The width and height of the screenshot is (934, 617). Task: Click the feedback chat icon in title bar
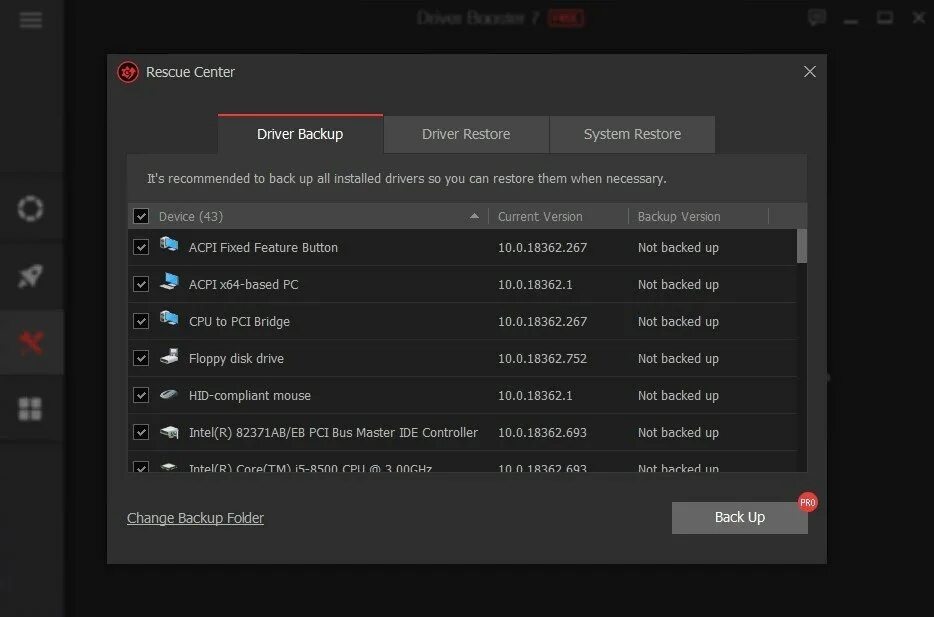point(817,18)
